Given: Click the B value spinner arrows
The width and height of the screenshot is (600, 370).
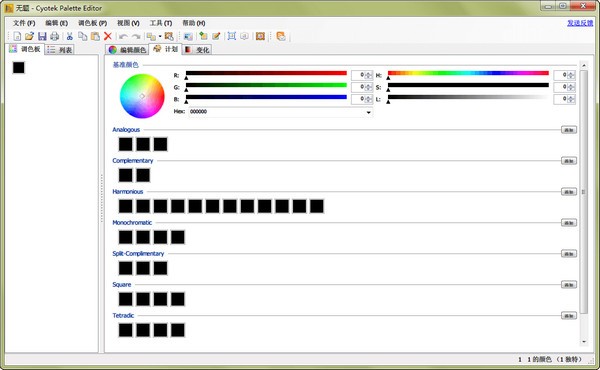Looking at the screenshot, I should [368, 99].
